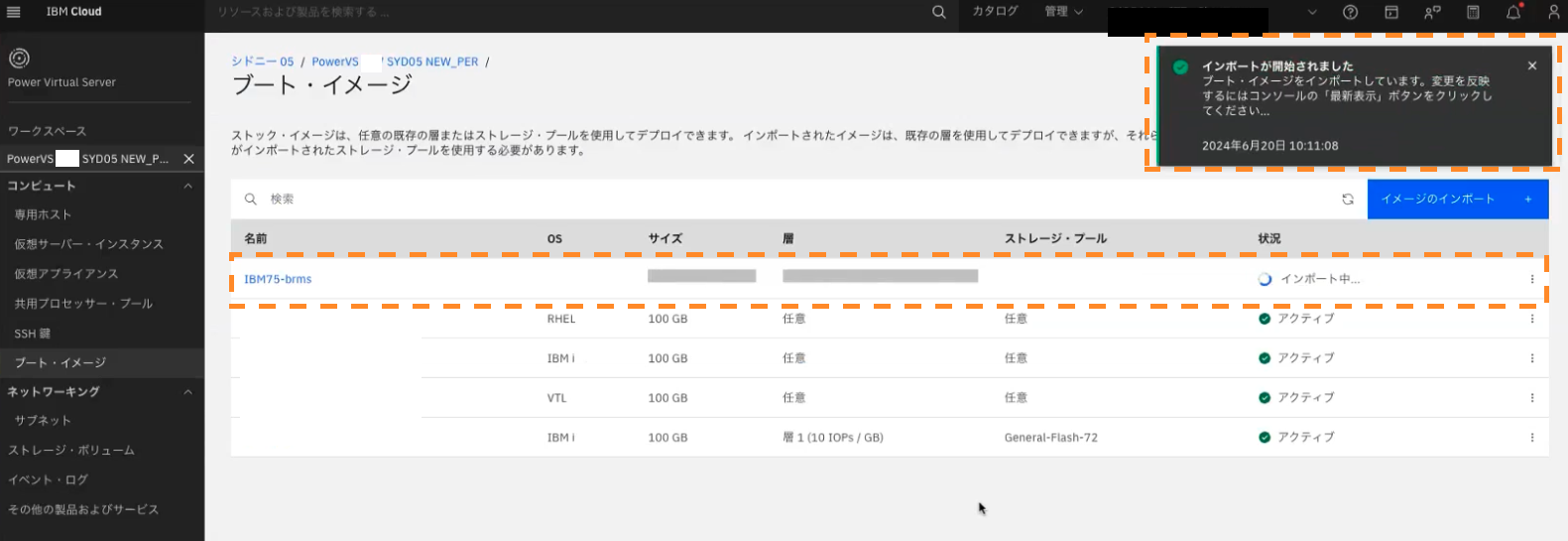Expand the account switcher chevron

[x=1312, y=12]
